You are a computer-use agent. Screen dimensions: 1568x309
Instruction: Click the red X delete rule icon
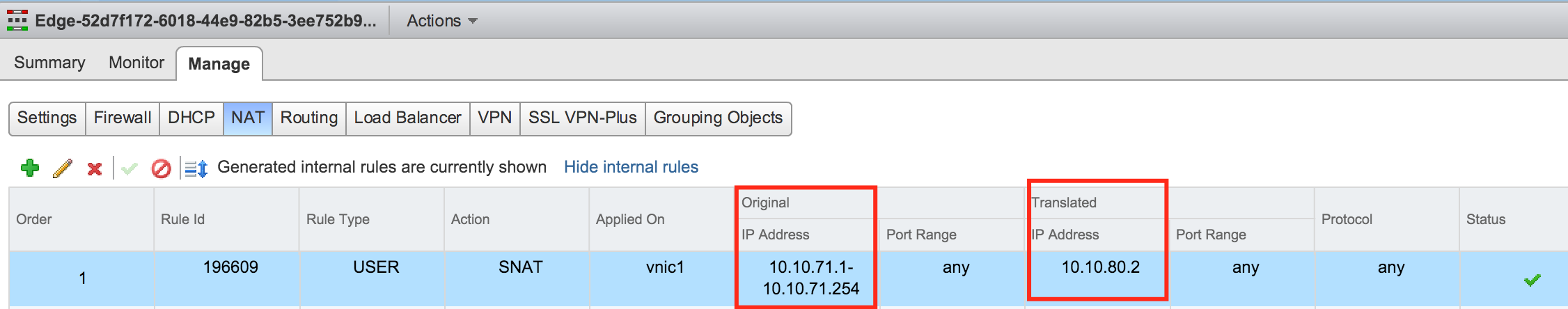[x=95, y=168]
